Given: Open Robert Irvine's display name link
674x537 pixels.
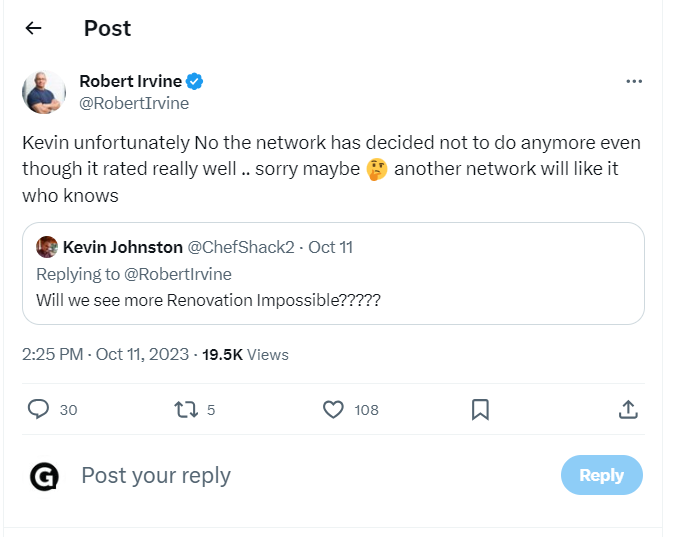Looking at the screenshot, I should [131, 81].
